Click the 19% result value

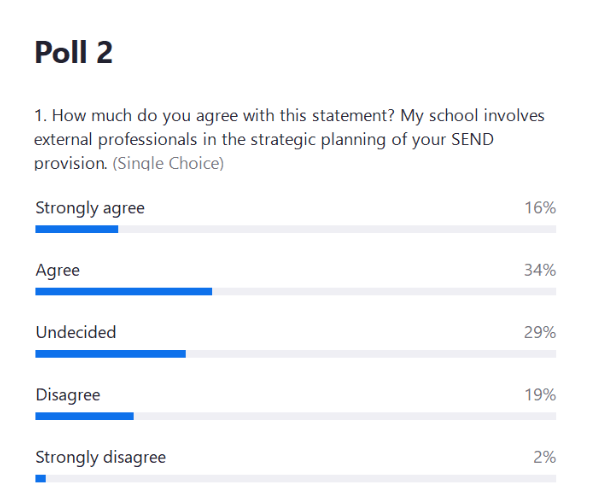click(x=540, y=395)
